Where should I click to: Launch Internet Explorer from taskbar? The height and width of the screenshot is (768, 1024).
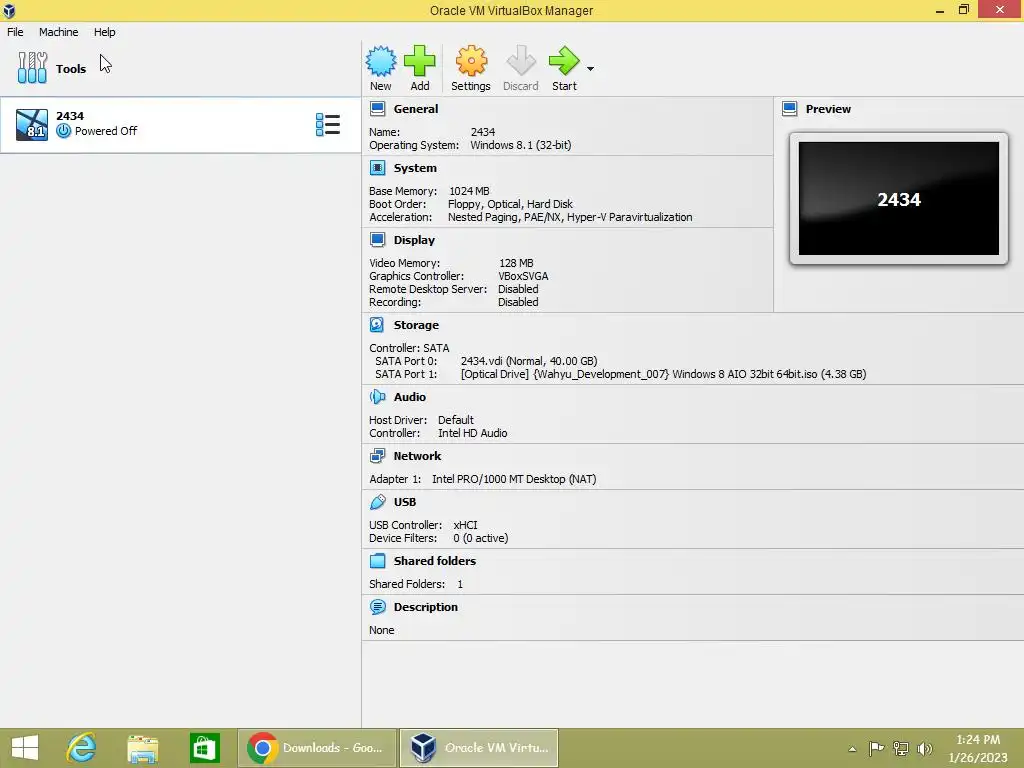pos(82,748)
